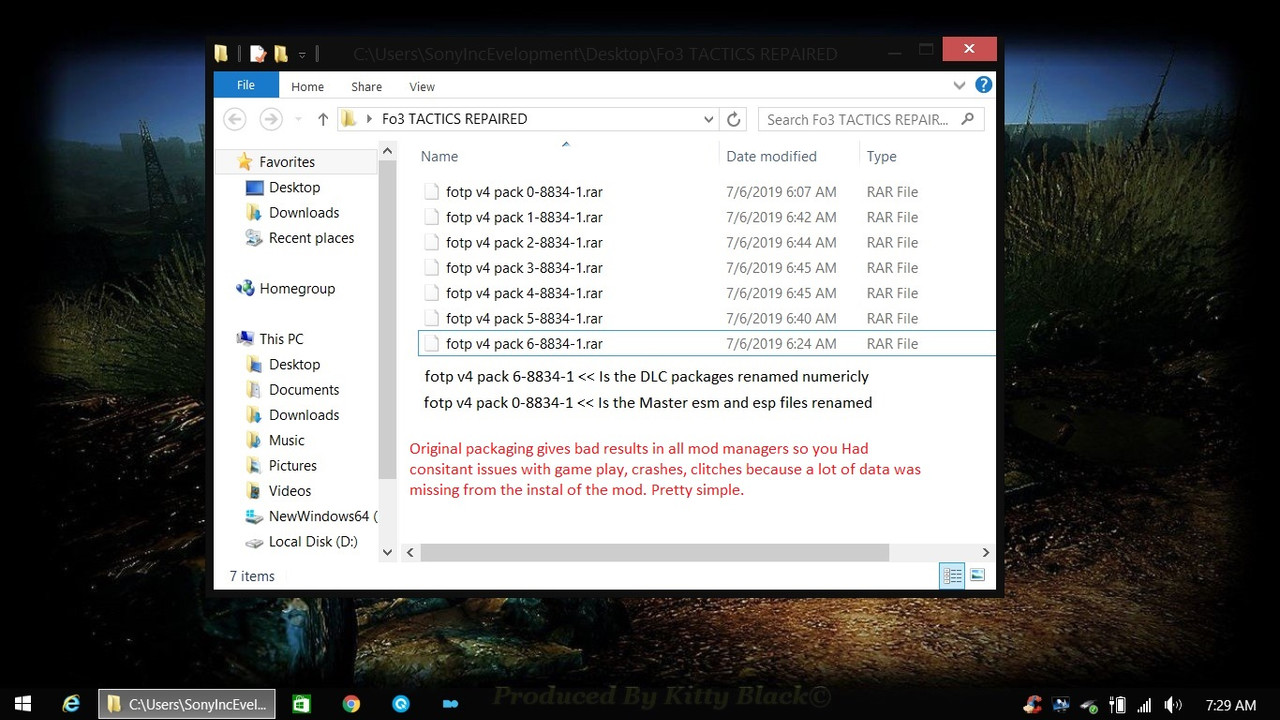1280x720 pixels.
Task: Open Recent places in navigation pane
Action: 311,238
